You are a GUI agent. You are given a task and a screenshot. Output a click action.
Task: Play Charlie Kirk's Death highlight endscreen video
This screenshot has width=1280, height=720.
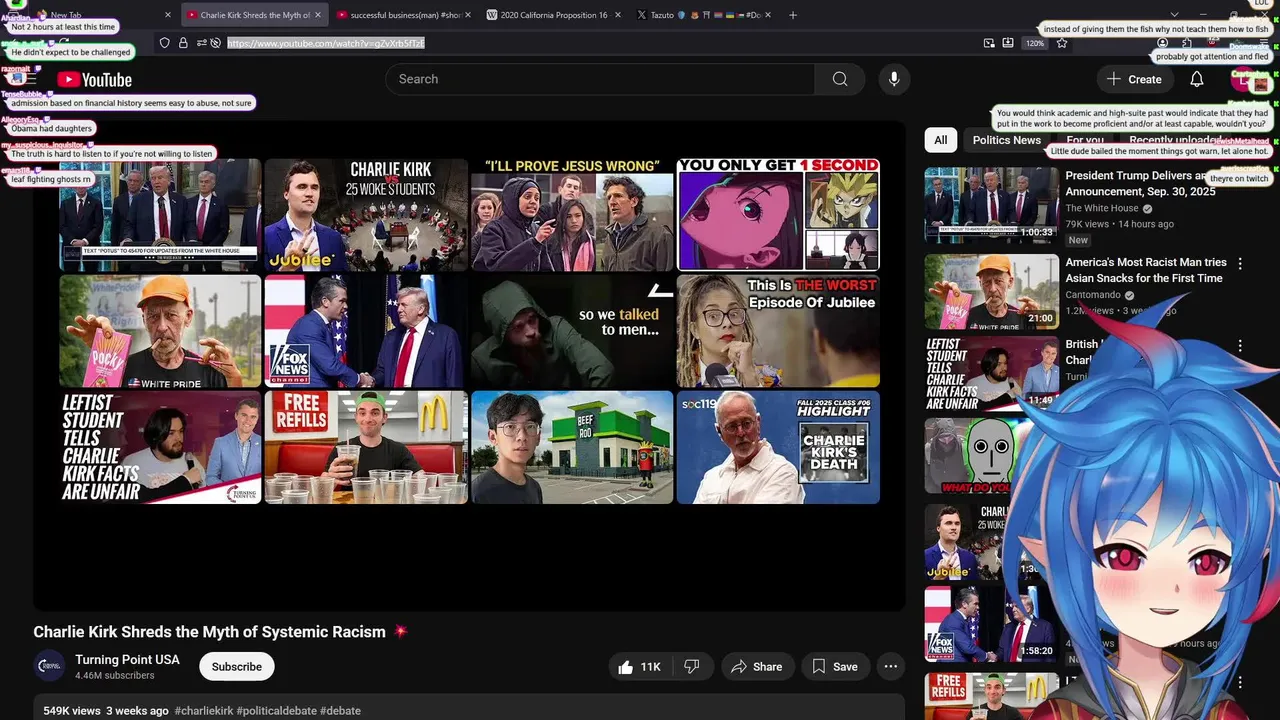coord(778,447)
